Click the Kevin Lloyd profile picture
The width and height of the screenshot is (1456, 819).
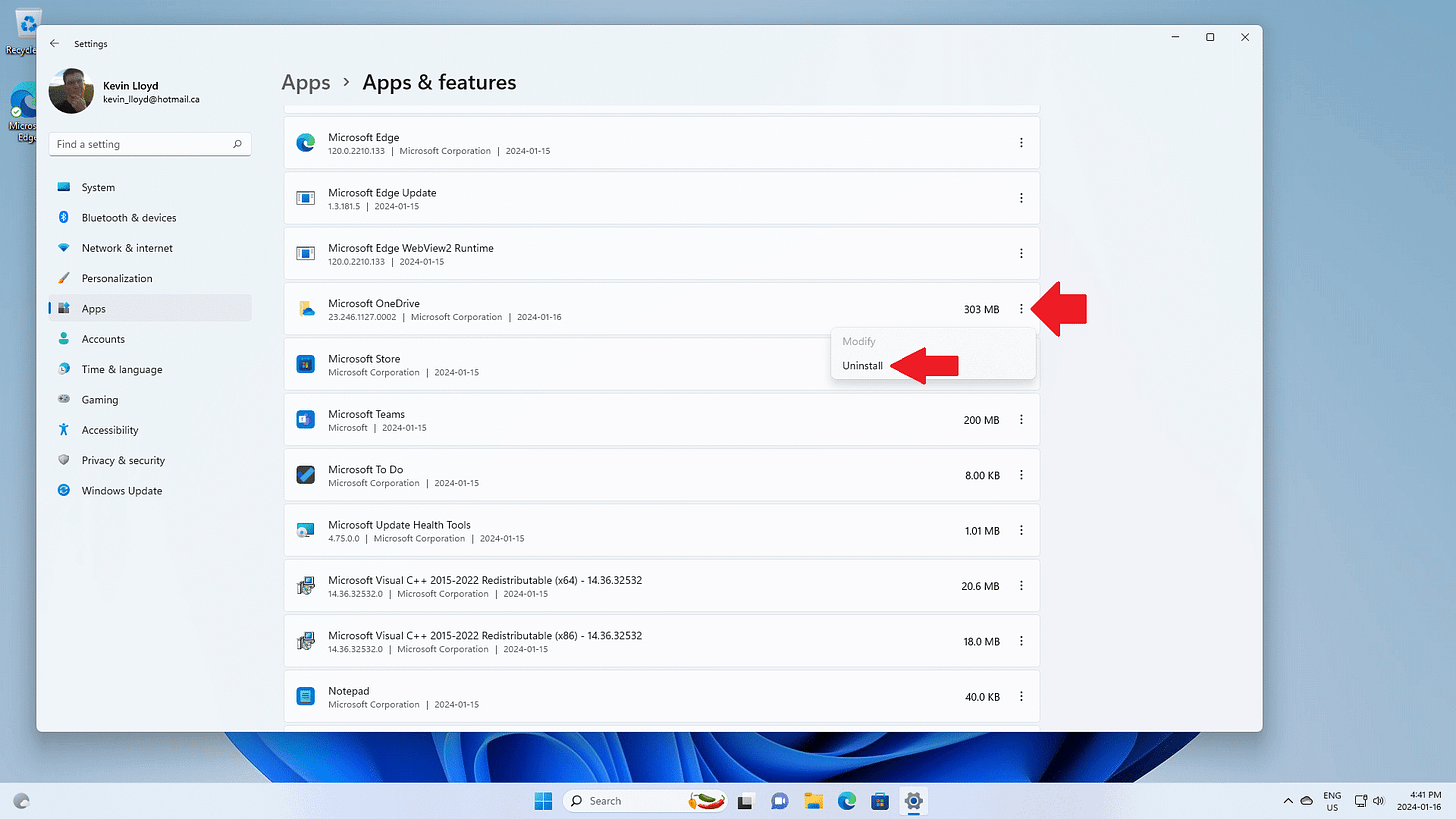[71, 91]
